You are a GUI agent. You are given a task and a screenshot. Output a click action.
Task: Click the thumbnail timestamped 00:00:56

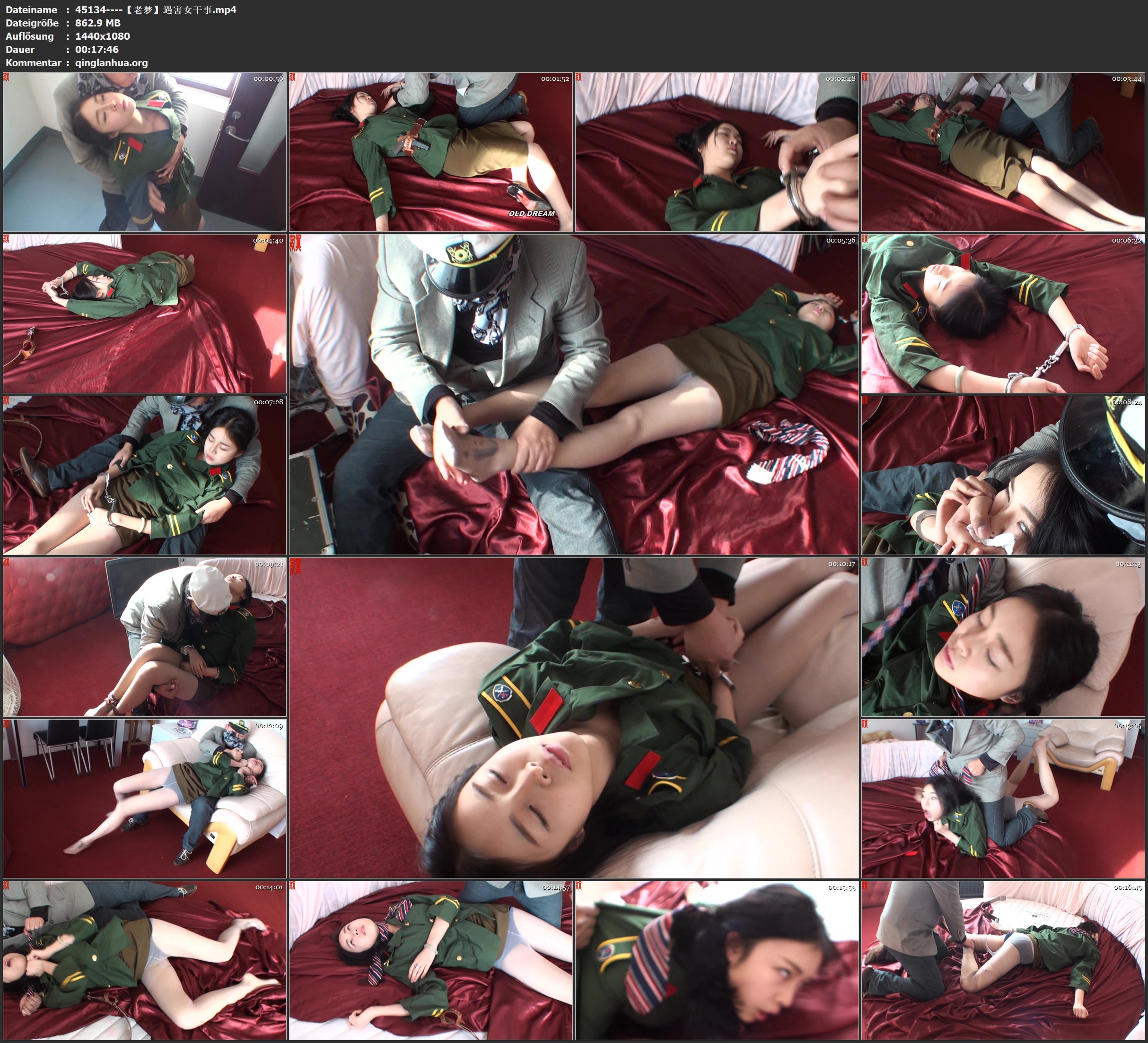[x=145, y=151]
